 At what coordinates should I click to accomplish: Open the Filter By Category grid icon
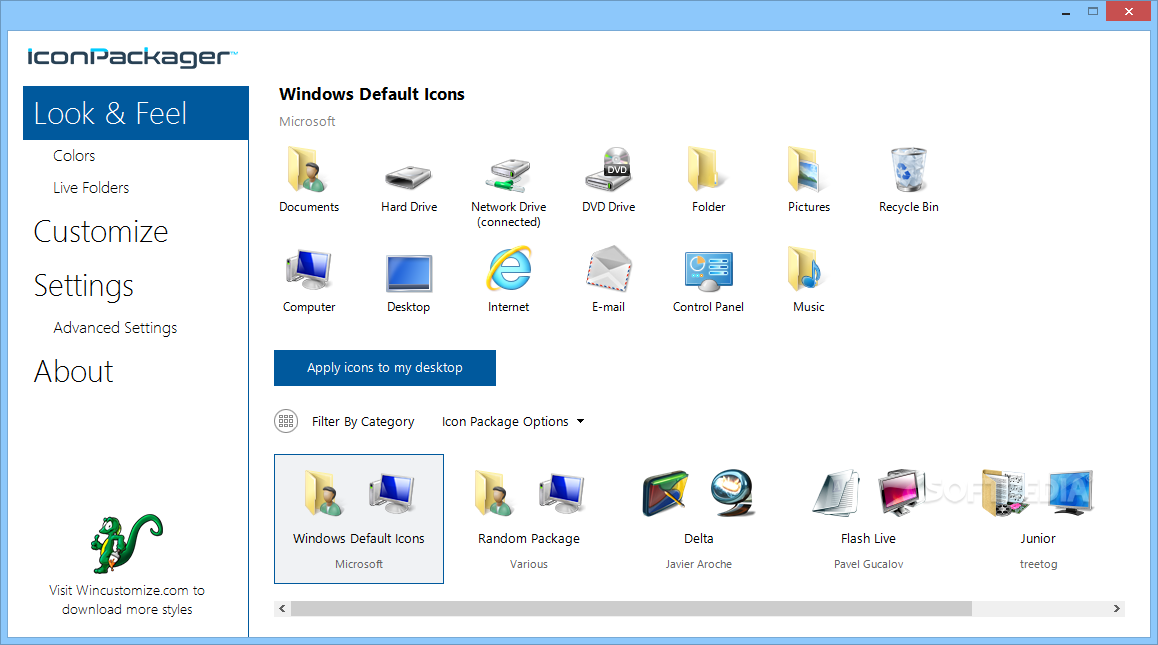(286, 421)
